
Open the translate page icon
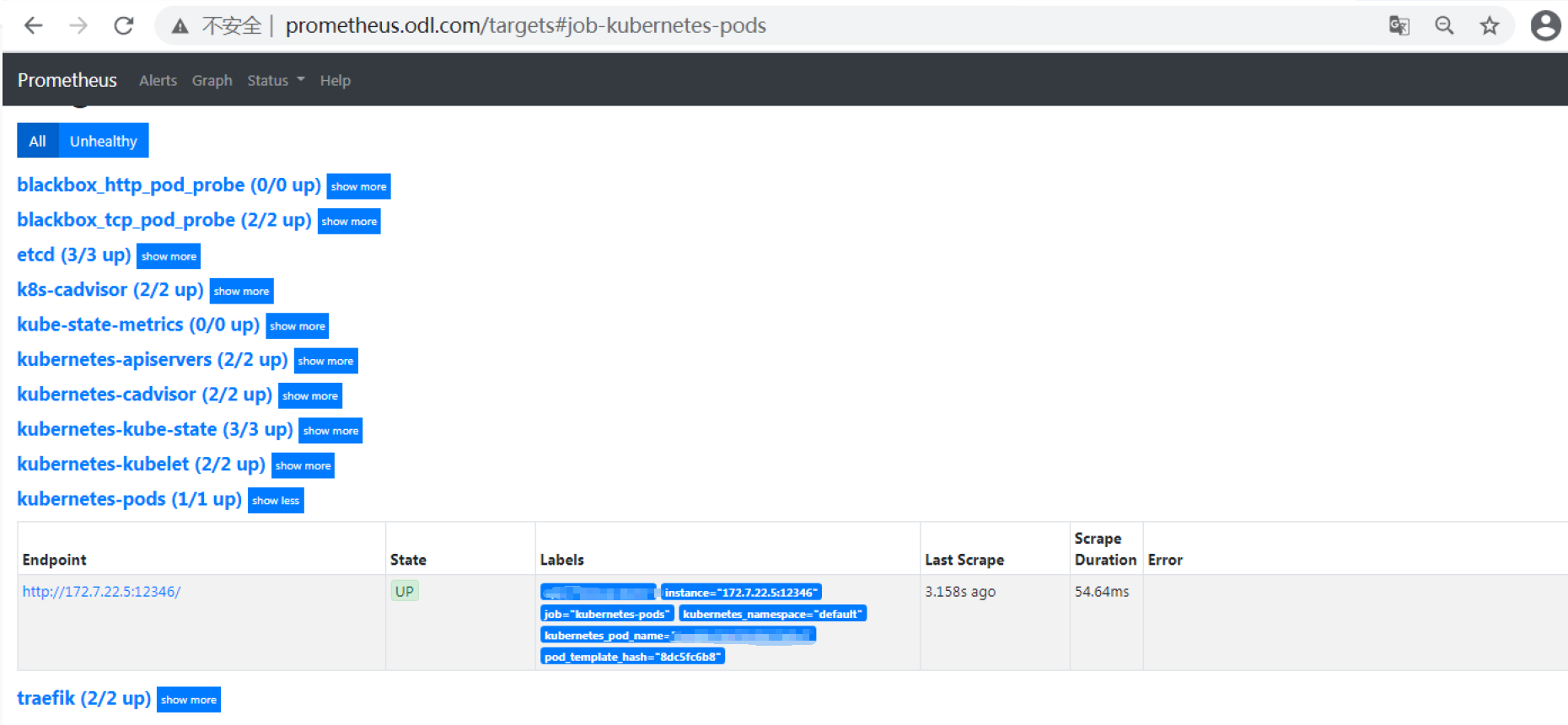click(x=1399, y=25)
